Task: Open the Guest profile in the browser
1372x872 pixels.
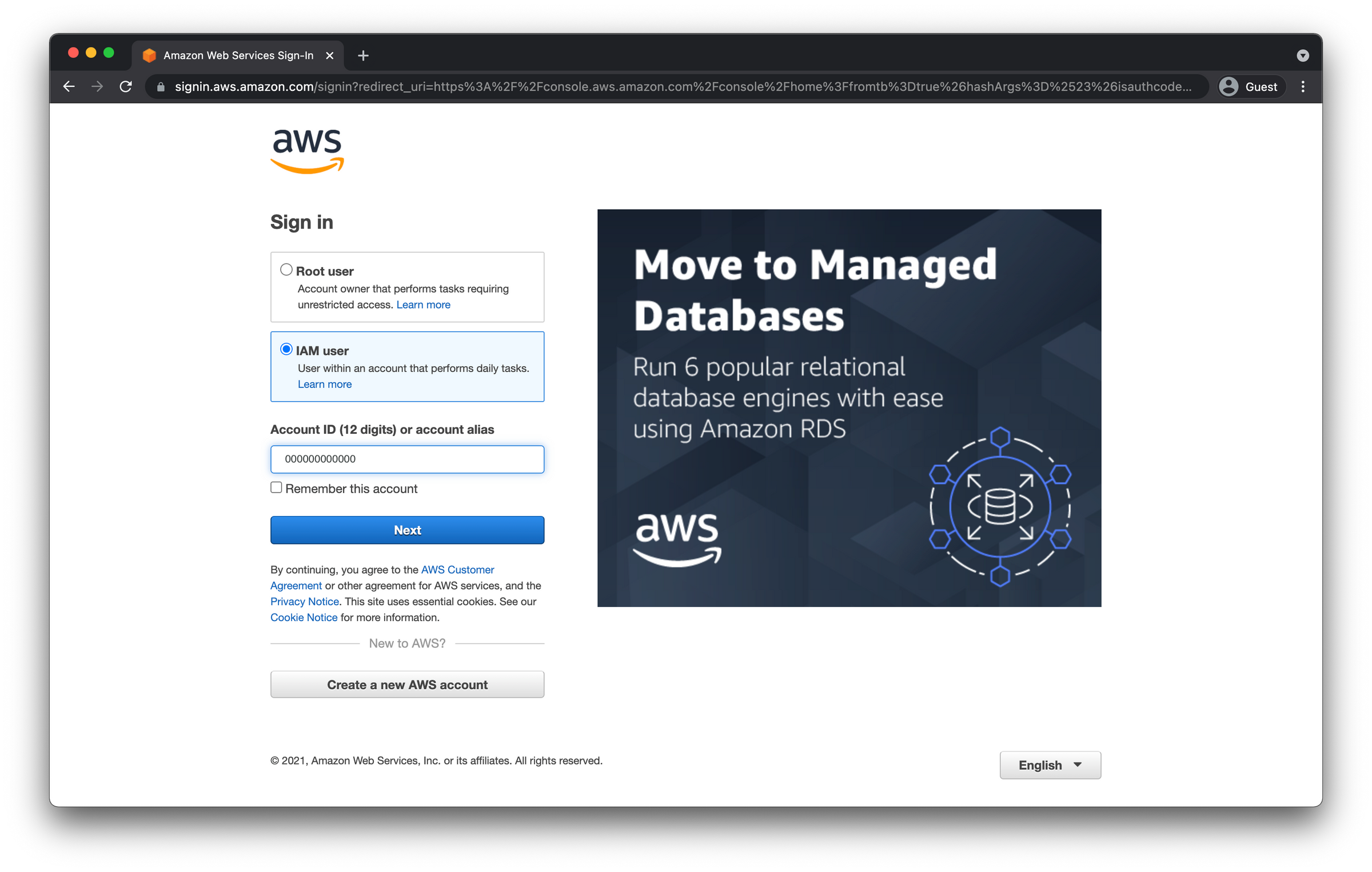Action: coord(1250,86)
